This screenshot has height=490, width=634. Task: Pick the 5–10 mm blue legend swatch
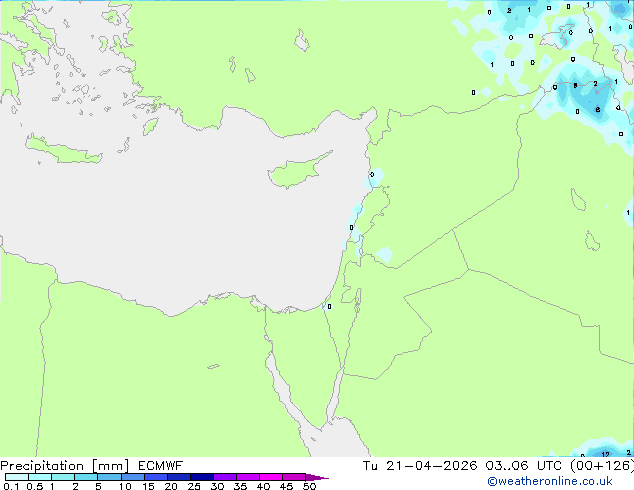[x=109, y=477]
